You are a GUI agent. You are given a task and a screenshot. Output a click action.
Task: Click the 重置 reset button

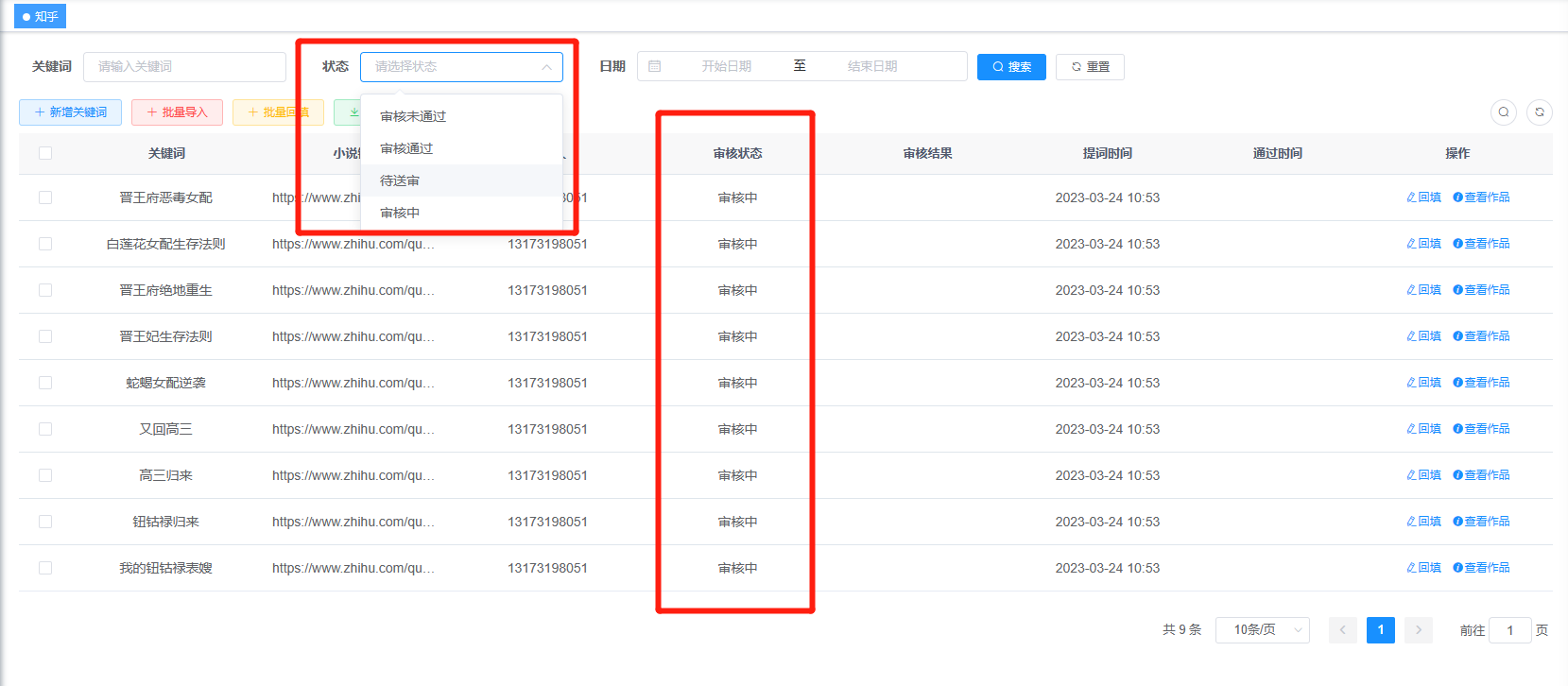pyautogui.click(x=1090, y=67)
